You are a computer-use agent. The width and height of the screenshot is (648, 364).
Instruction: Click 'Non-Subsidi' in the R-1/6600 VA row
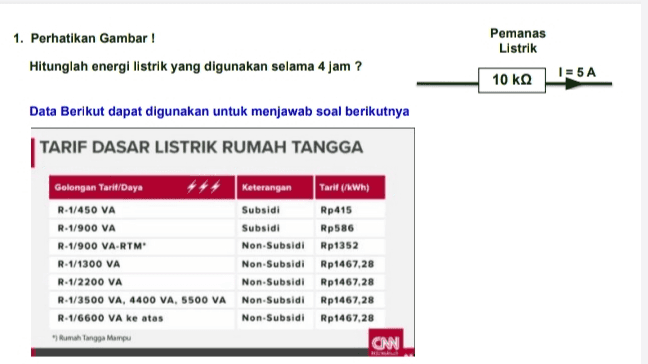click(x=273, y=318)
